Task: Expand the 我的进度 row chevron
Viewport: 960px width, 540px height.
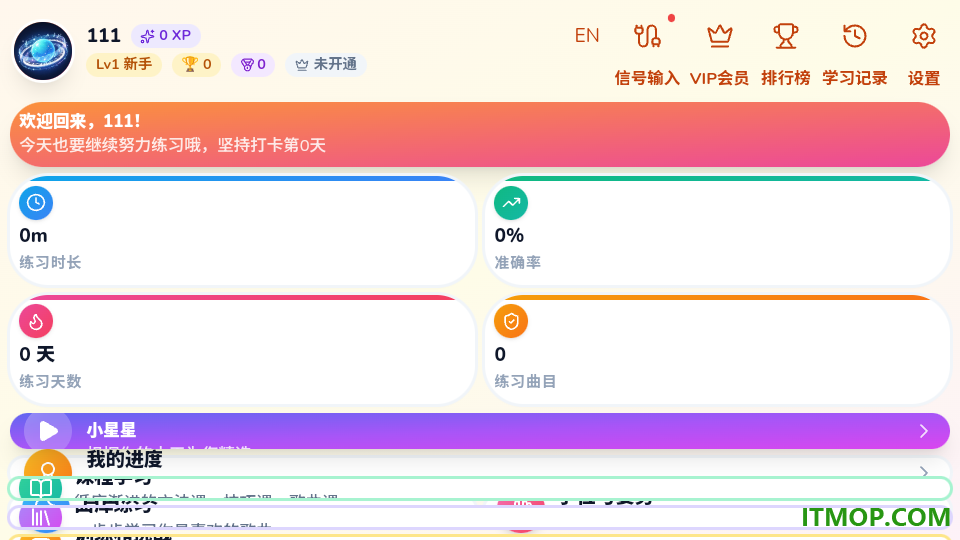Action: [924, 471]
